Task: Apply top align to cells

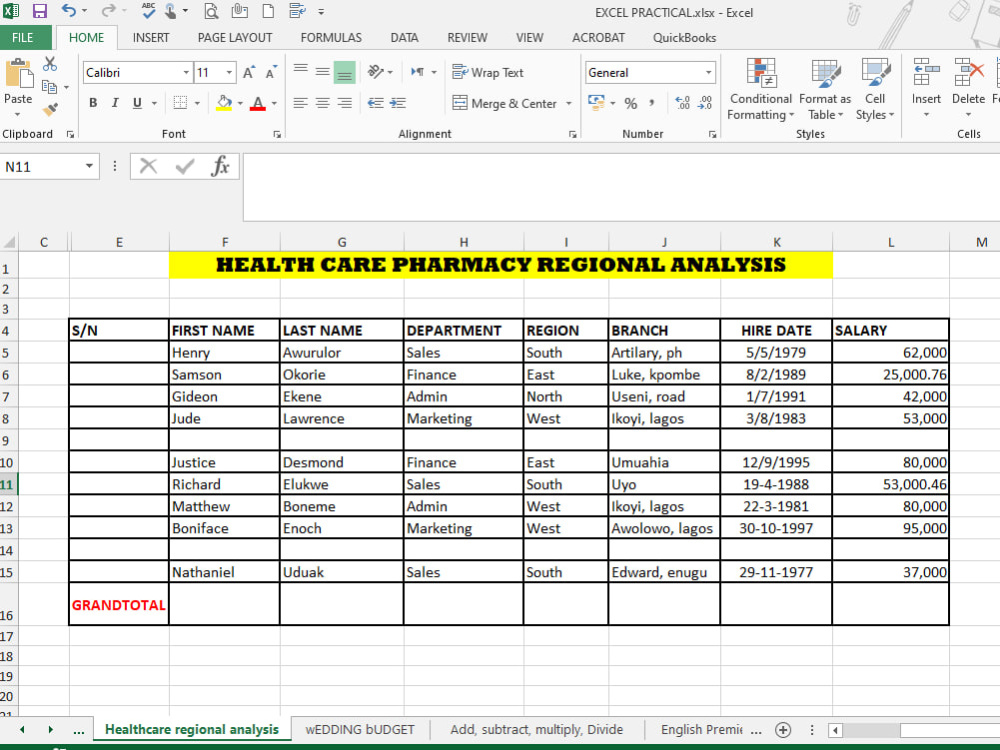Action: point(300,71)
